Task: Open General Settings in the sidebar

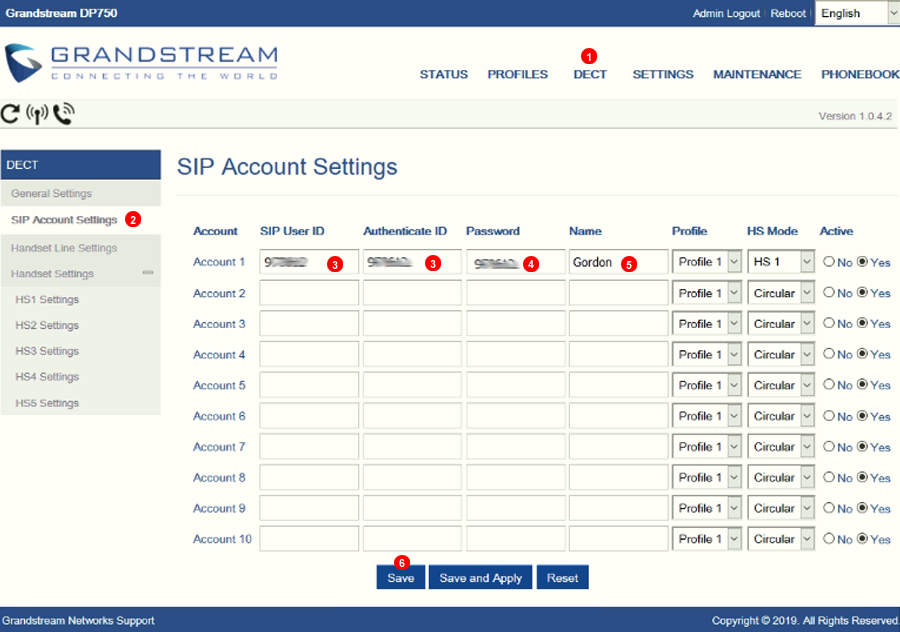Action: click(81, 193)
